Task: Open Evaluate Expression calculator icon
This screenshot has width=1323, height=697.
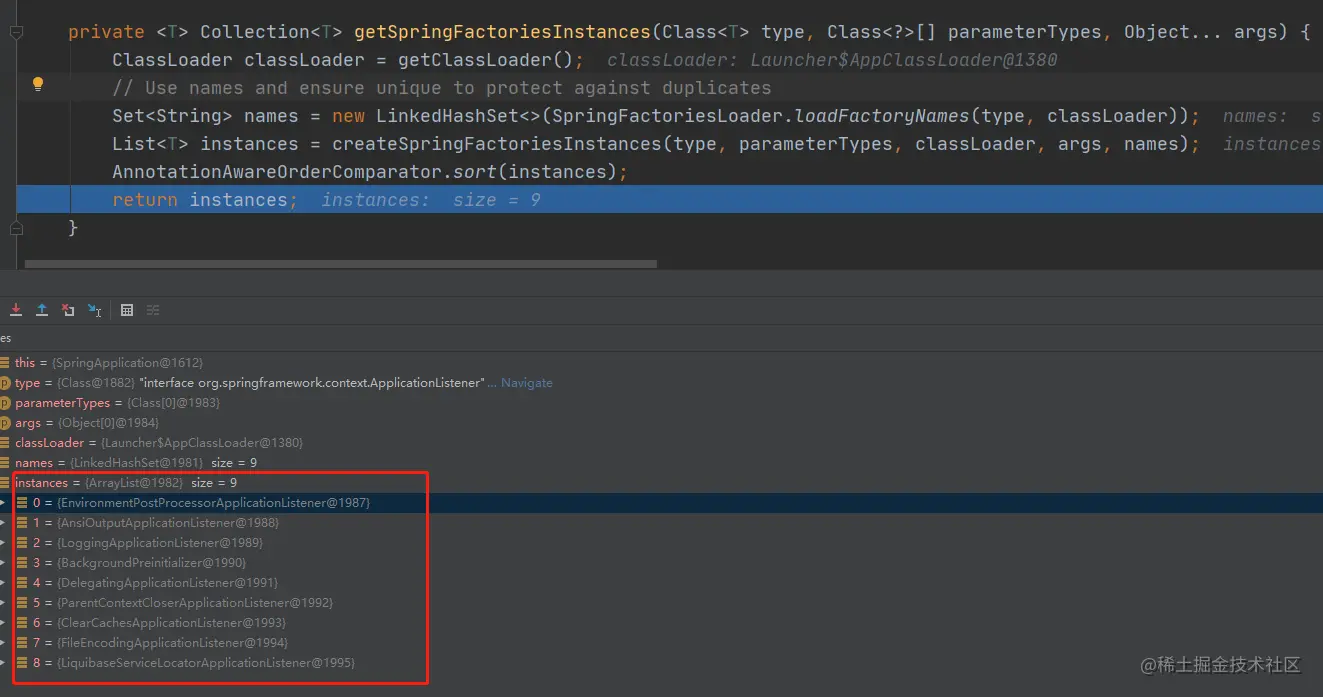Action: (x=127, y=310)
